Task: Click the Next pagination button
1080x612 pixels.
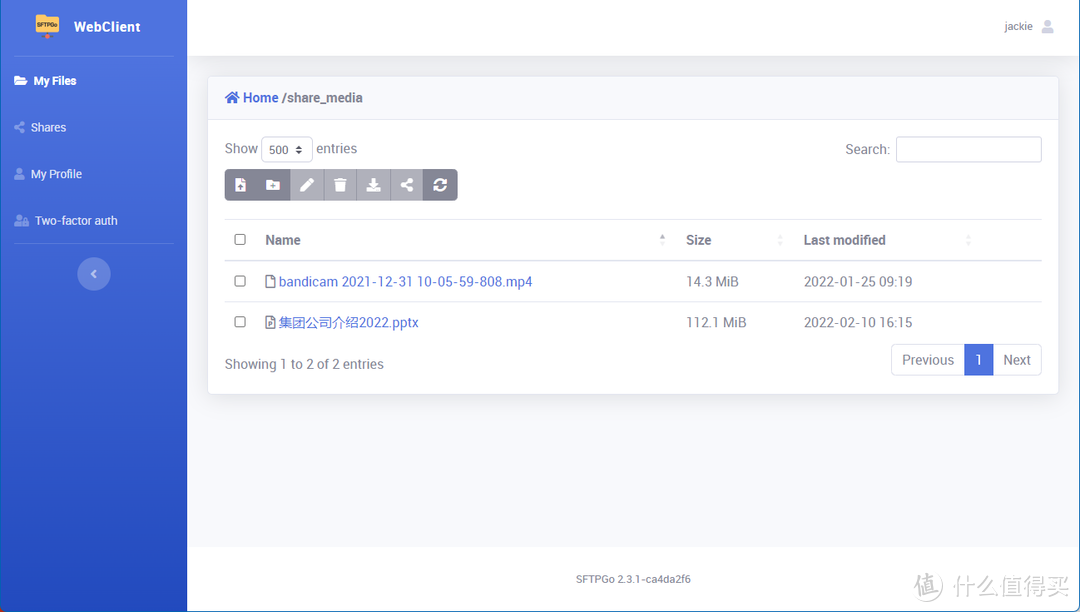Action: (1016, 360)
